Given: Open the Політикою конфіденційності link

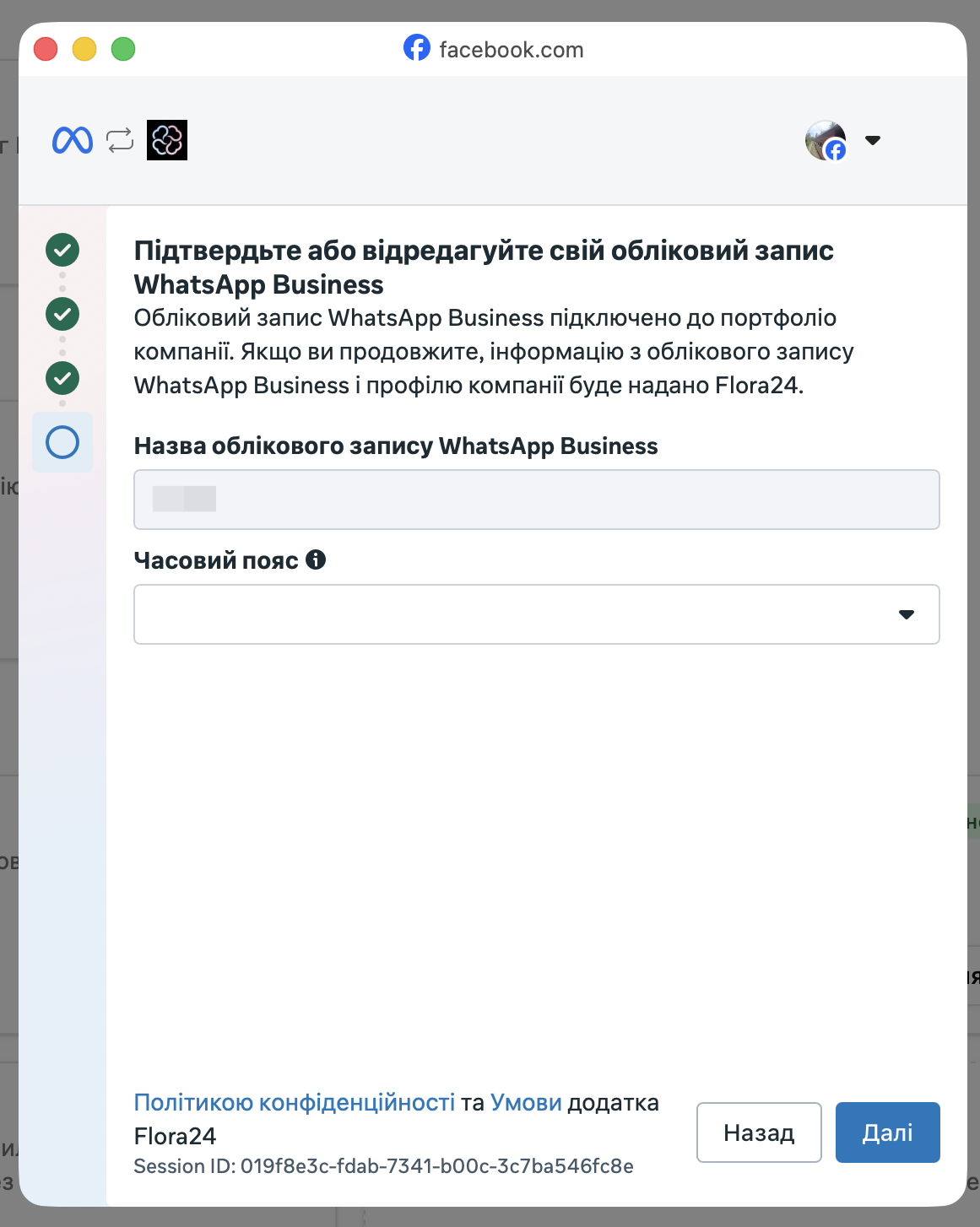Looking at the screenshot, I should tap(295, 1102).
